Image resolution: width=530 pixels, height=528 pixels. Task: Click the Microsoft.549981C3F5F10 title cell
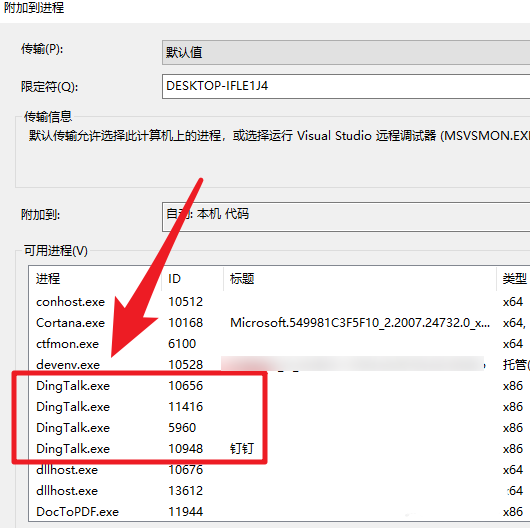[360, 323]
